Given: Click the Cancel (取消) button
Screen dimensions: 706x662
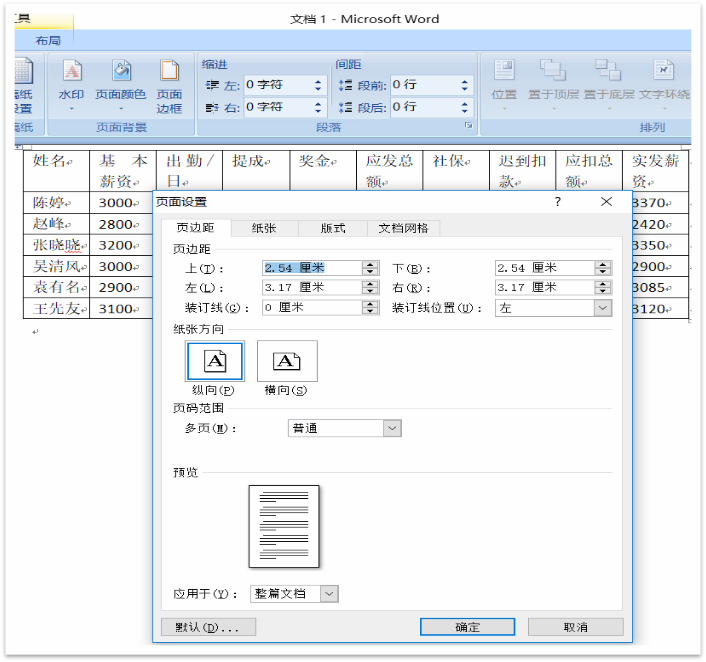Looking at the screenshot, I should [575, 627].
